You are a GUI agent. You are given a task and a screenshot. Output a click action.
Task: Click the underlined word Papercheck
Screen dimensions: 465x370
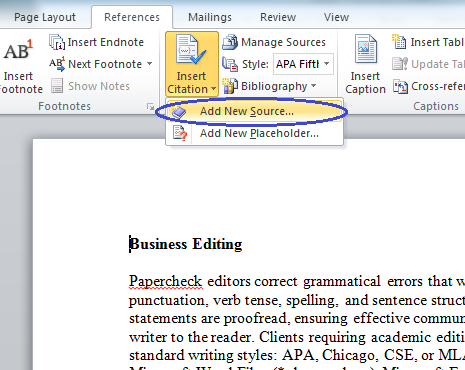tap(166, 282)
